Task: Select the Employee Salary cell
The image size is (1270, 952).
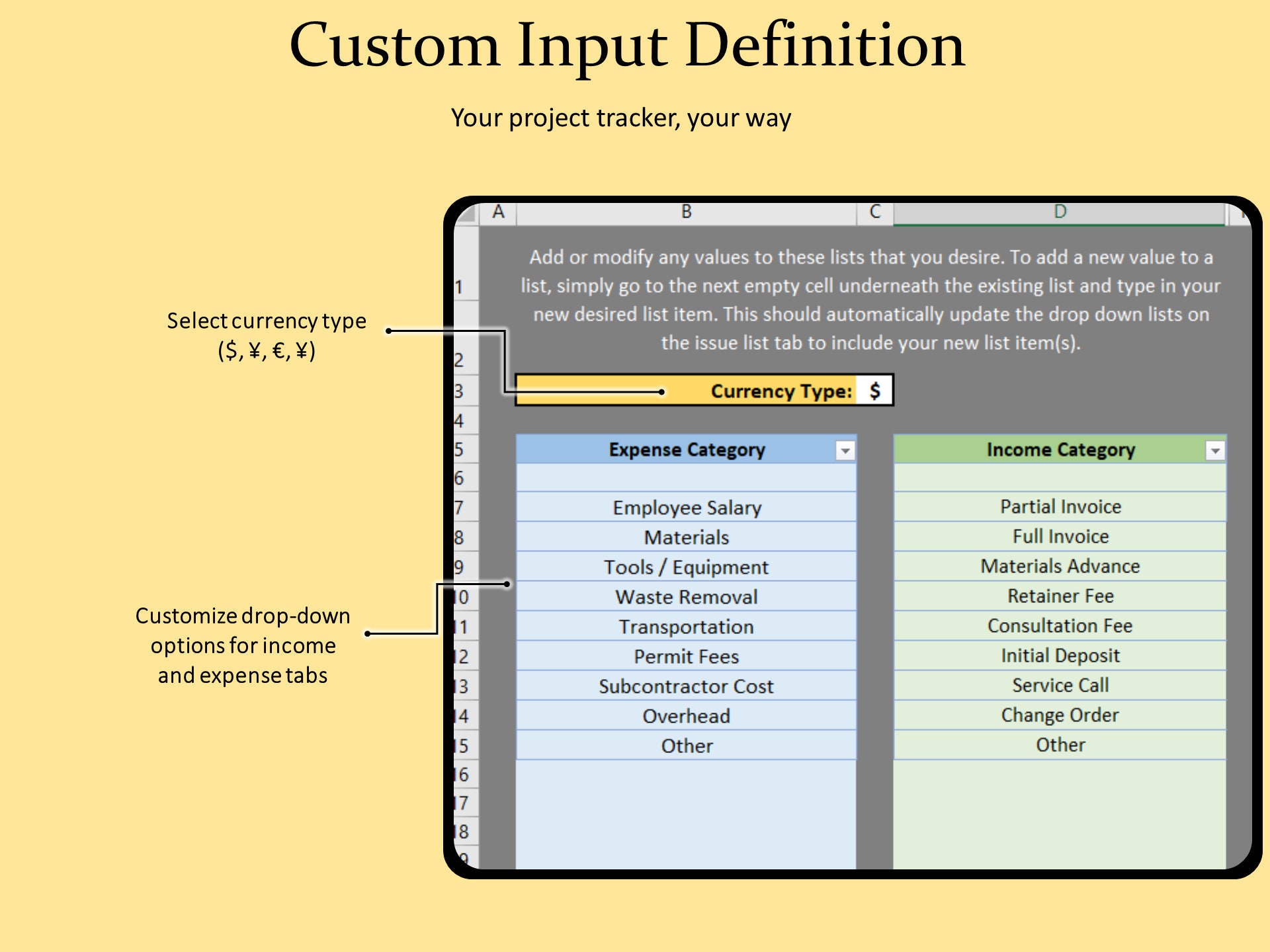Action: point(686,507)
